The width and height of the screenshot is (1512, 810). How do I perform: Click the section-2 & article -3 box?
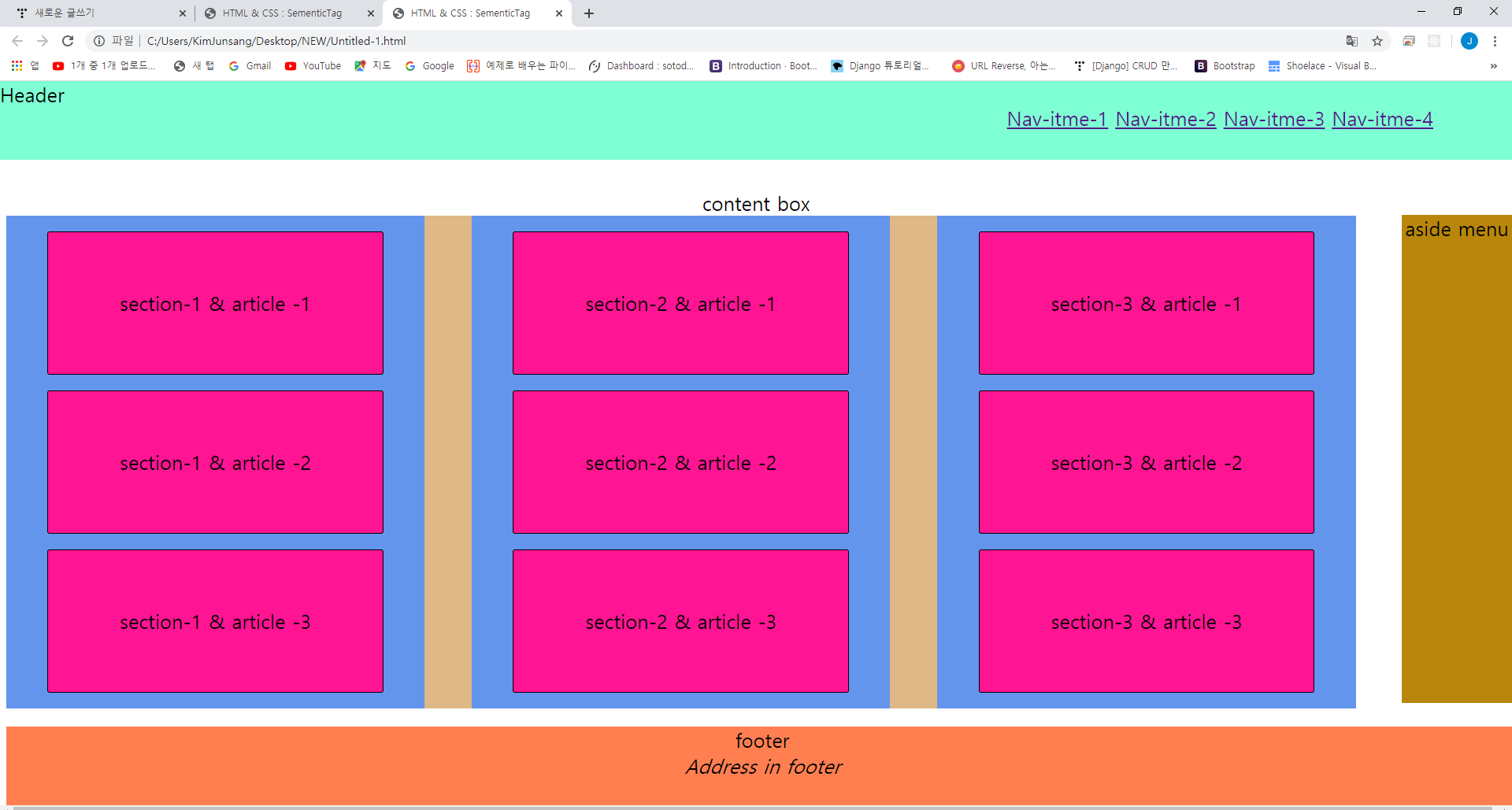680,621
